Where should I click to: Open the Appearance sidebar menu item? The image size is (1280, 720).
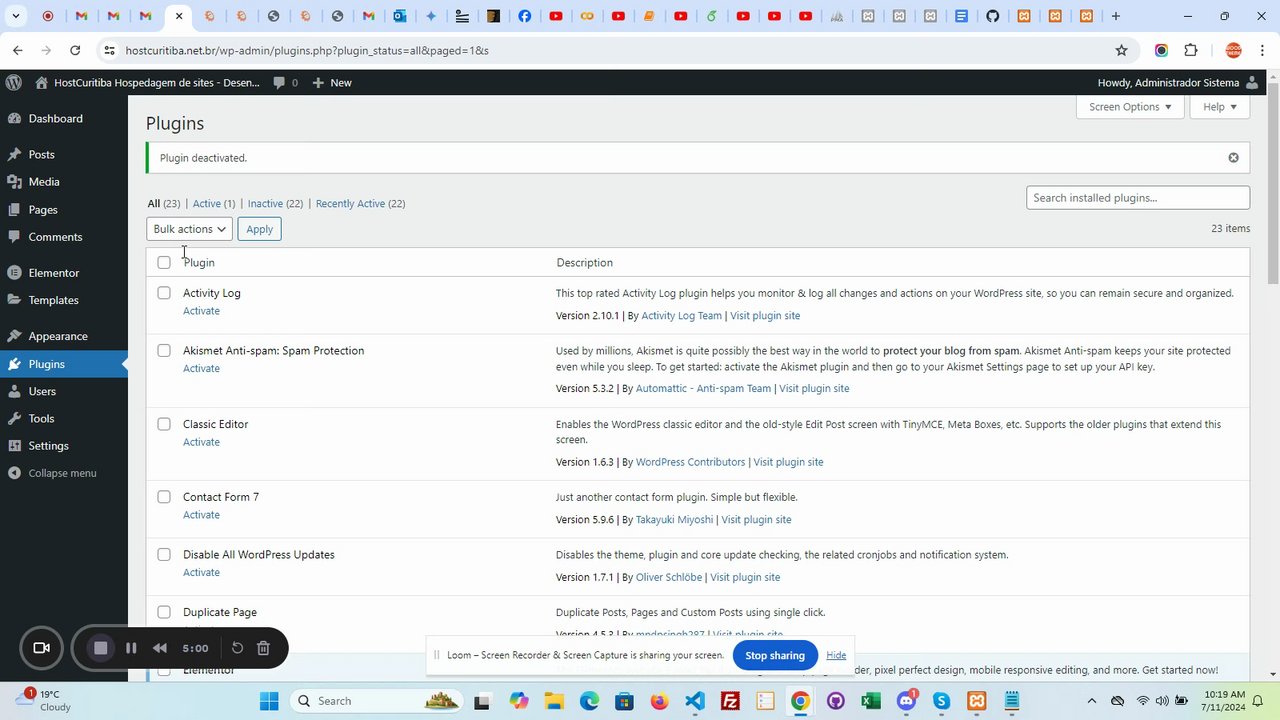58,336
